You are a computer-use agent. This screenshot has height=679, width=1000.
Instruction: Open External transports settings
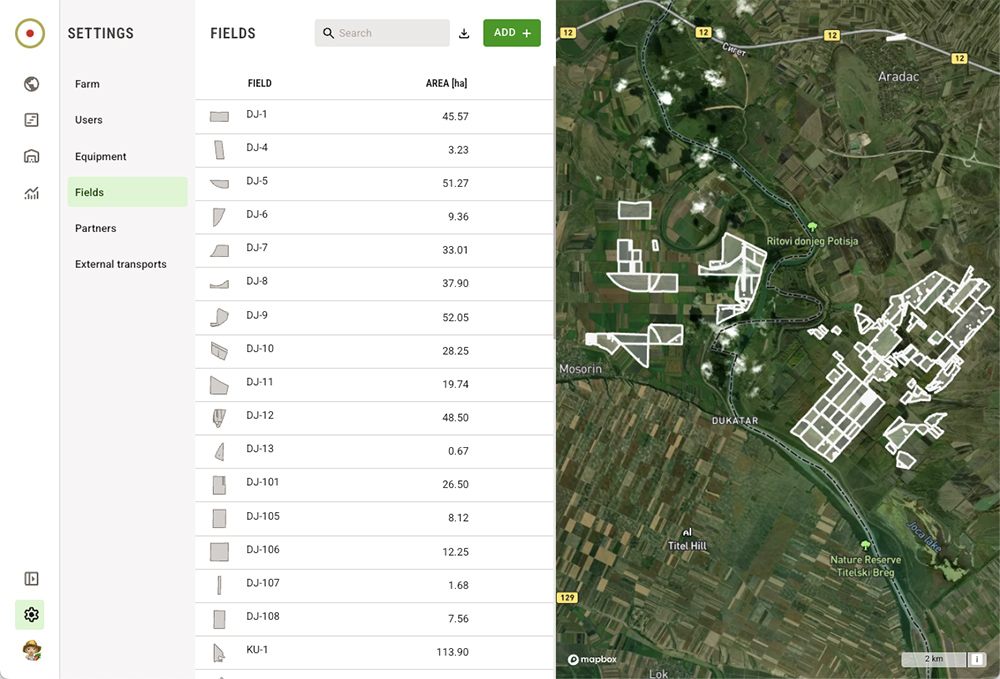(128, 264)
